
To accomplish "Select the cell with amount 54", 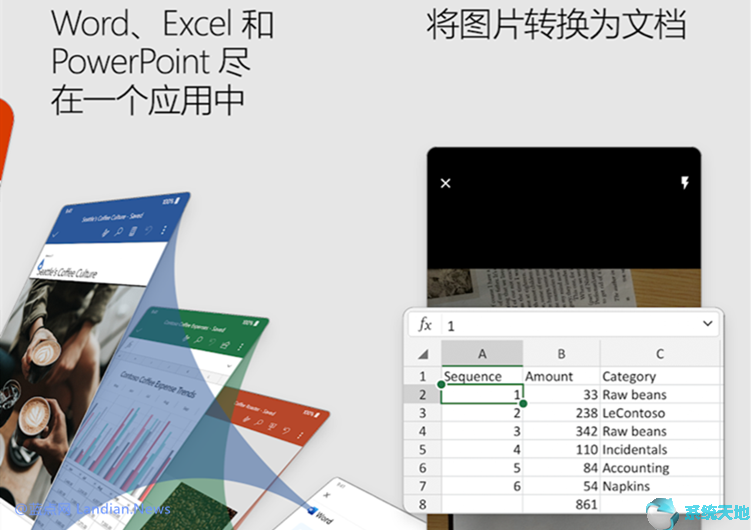I will click(x=561, y=485).
